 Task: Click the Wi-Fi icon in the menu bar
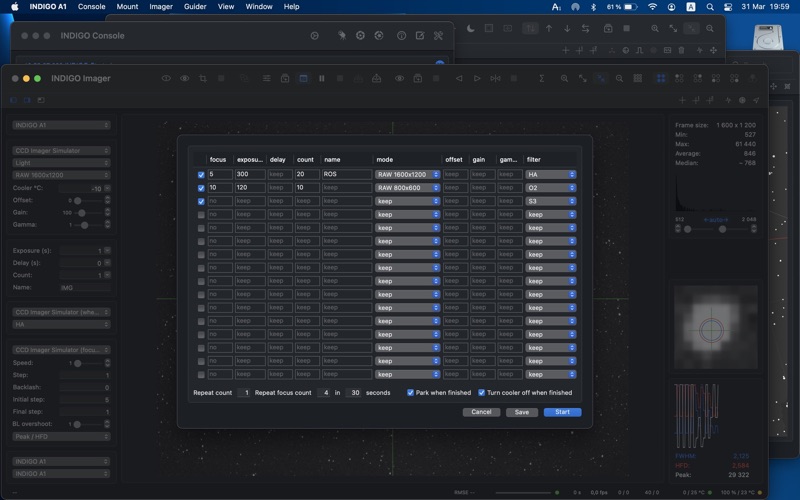pyautogui.click(x=653, y=7)
